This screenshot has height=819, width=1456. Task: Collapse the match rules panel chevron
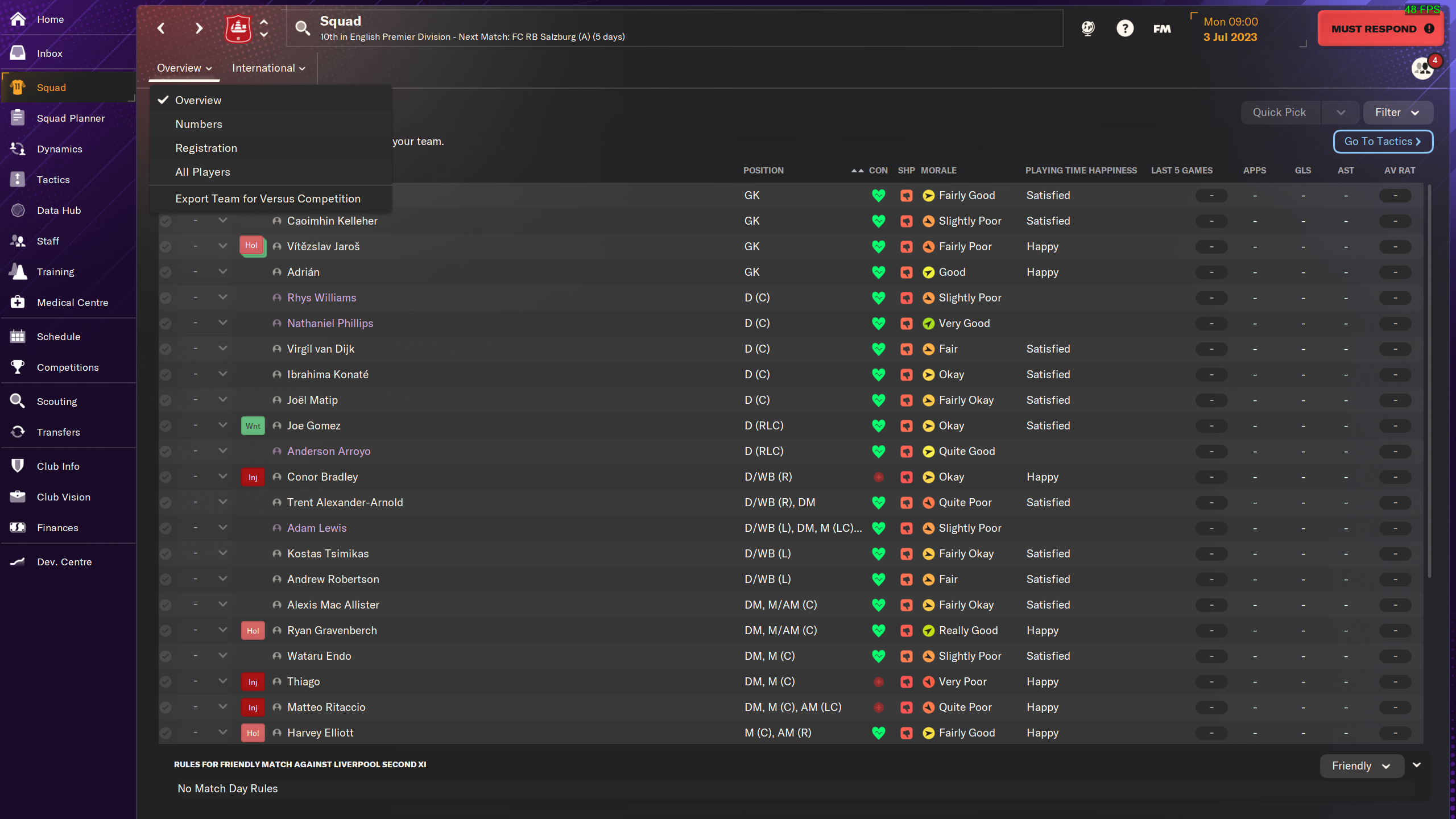click(1417, 765)
